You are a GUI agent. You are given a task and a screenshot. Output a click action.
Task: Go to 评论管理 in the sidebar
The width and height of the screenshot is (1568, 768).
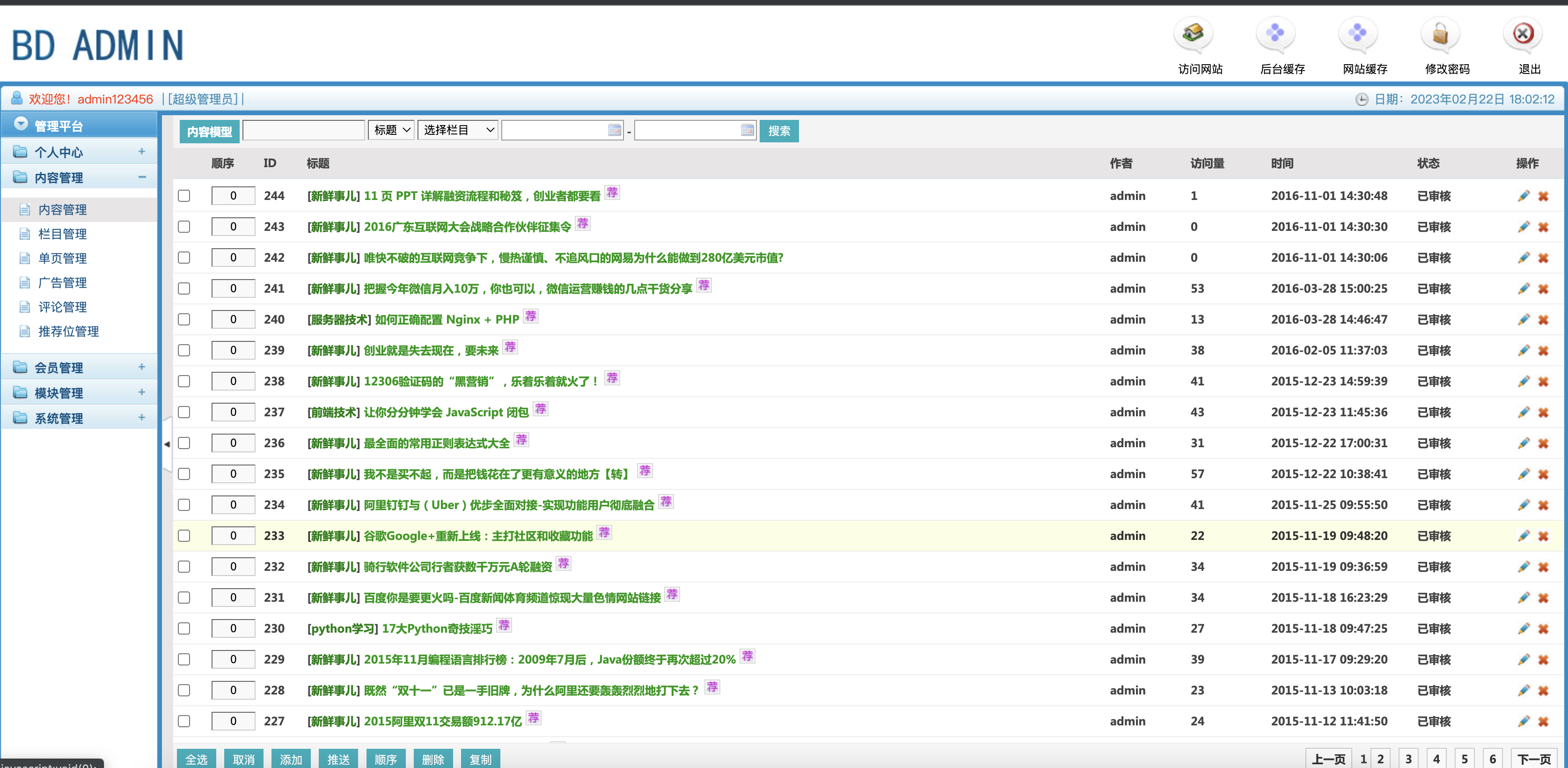click(62, 307)
